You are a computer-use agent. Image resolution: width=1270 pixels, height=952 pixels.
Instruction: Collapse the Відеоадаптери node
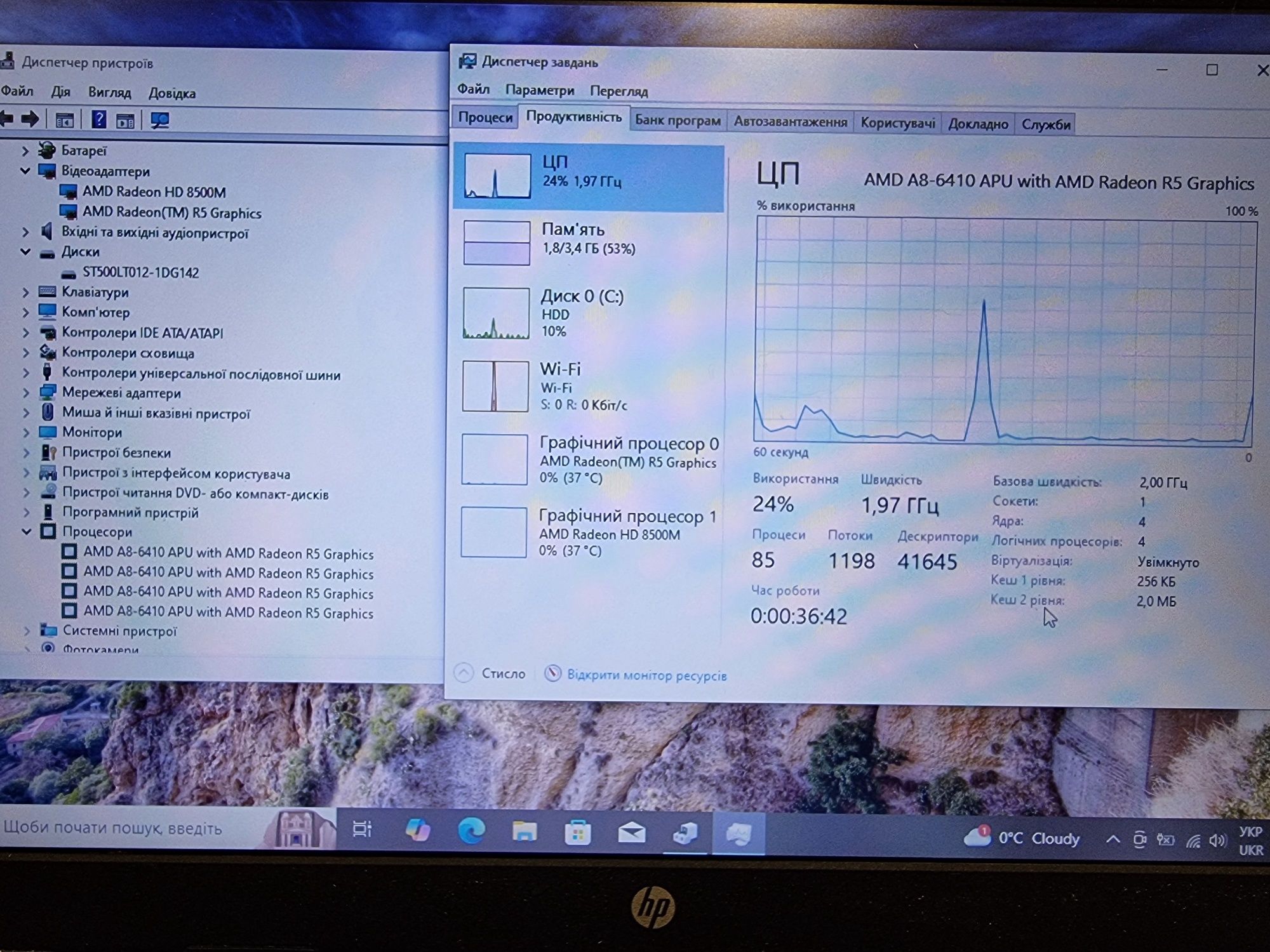[x=25, y=171]
